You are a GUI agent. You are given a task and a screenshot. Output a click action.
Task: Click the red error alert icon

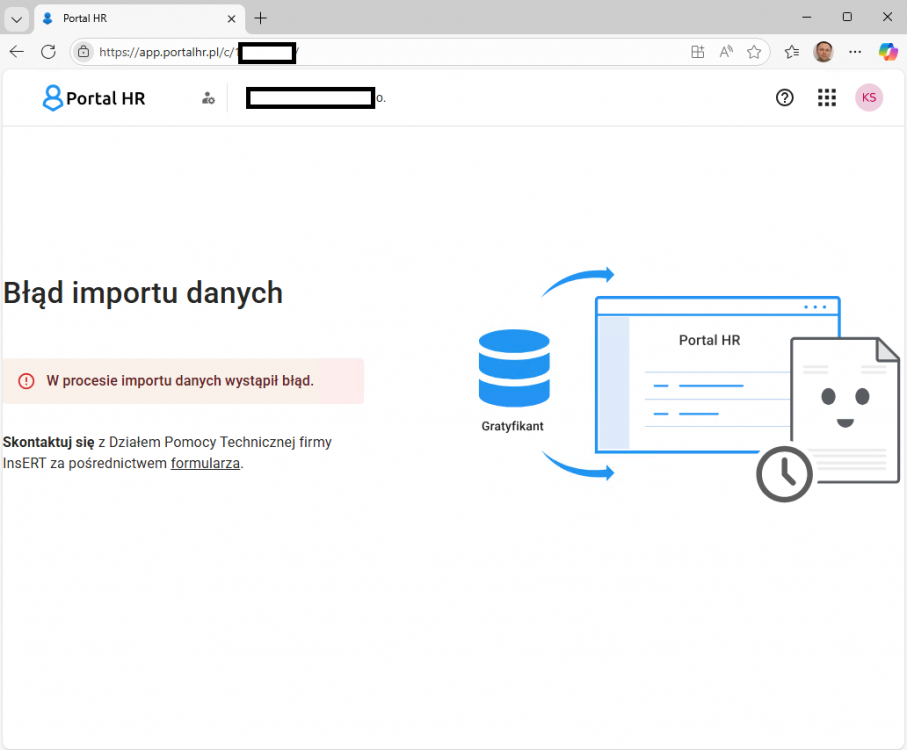pos(26,381)
